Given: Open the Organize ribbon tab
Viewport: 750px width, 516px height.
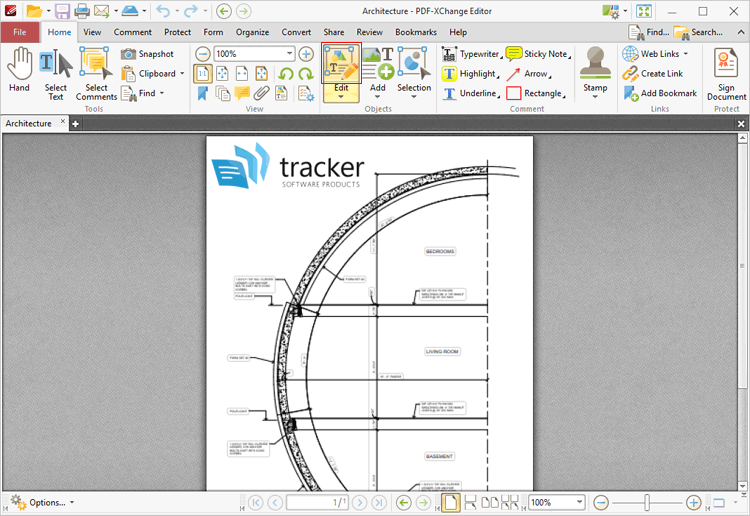Looking at the screenshot, I should [x=252, y=32].
